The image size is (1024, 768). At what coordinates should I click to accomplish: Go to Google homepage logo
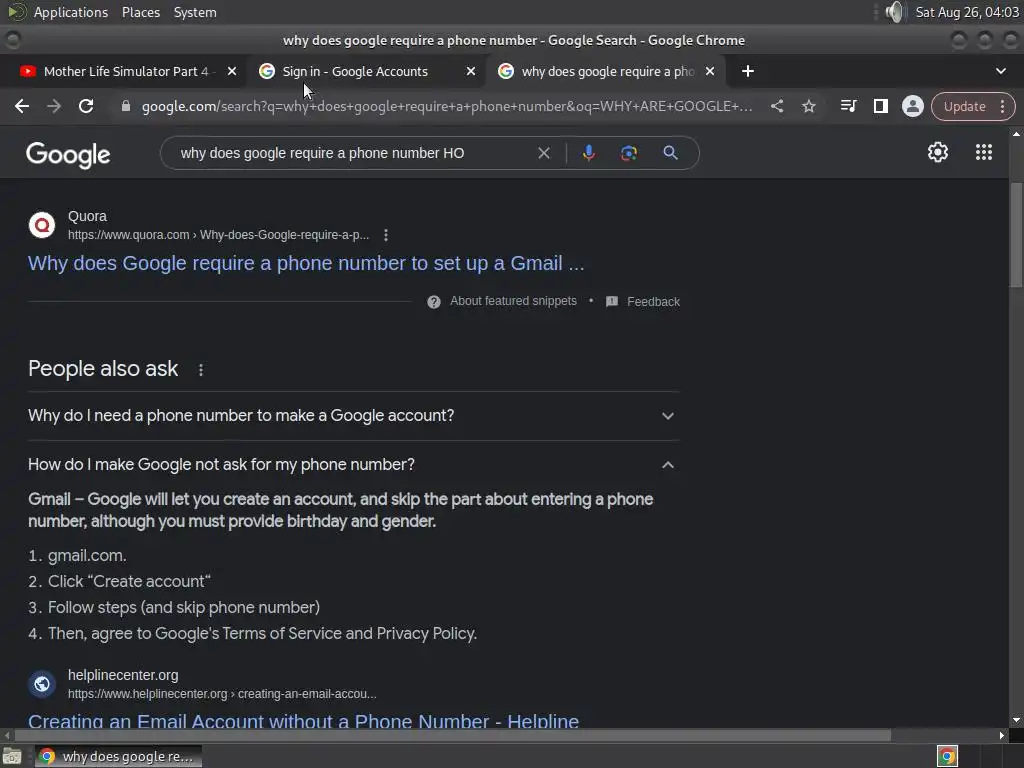[68, 155]
